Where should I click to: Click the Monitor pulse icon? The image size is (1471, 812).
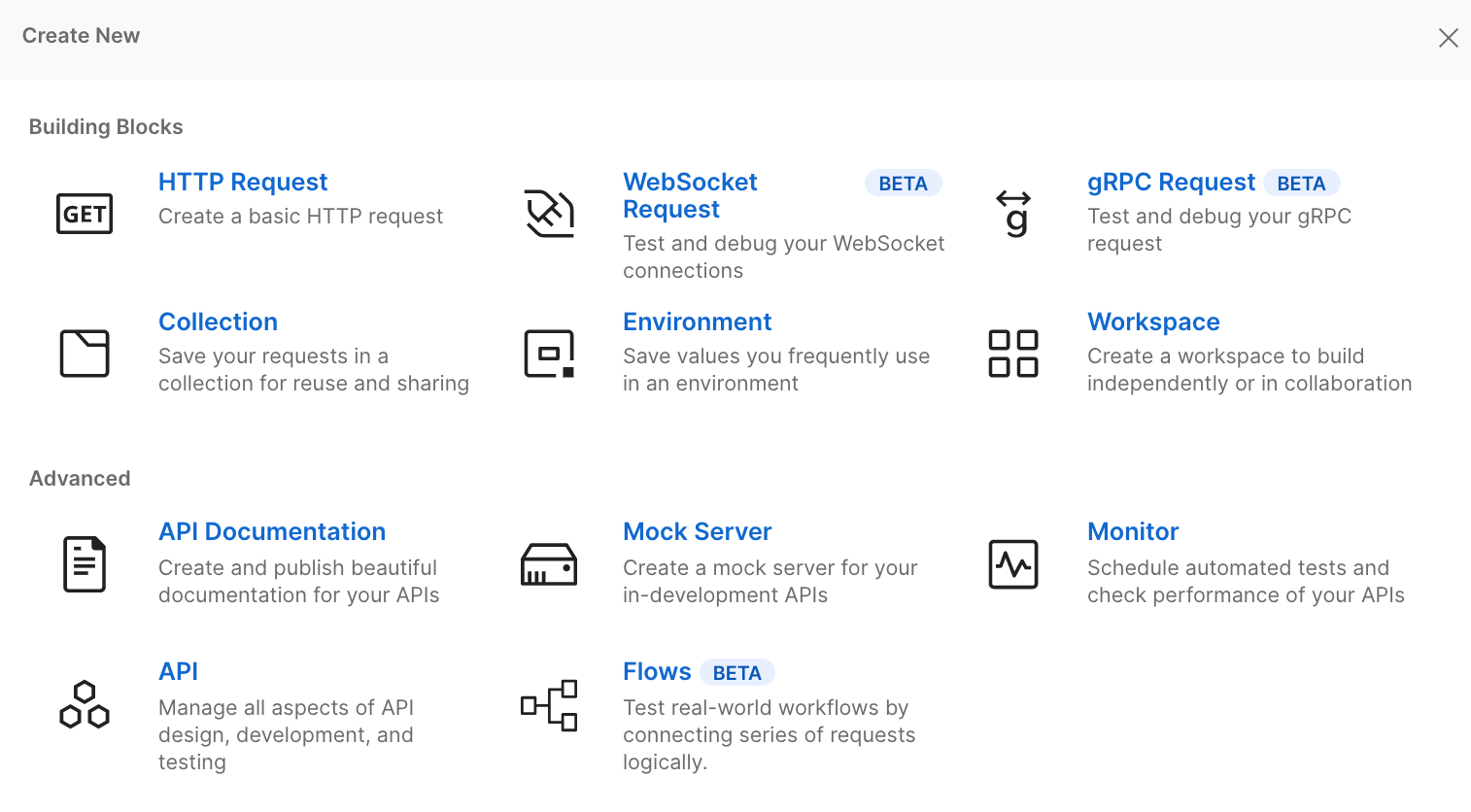point(1013,564)
